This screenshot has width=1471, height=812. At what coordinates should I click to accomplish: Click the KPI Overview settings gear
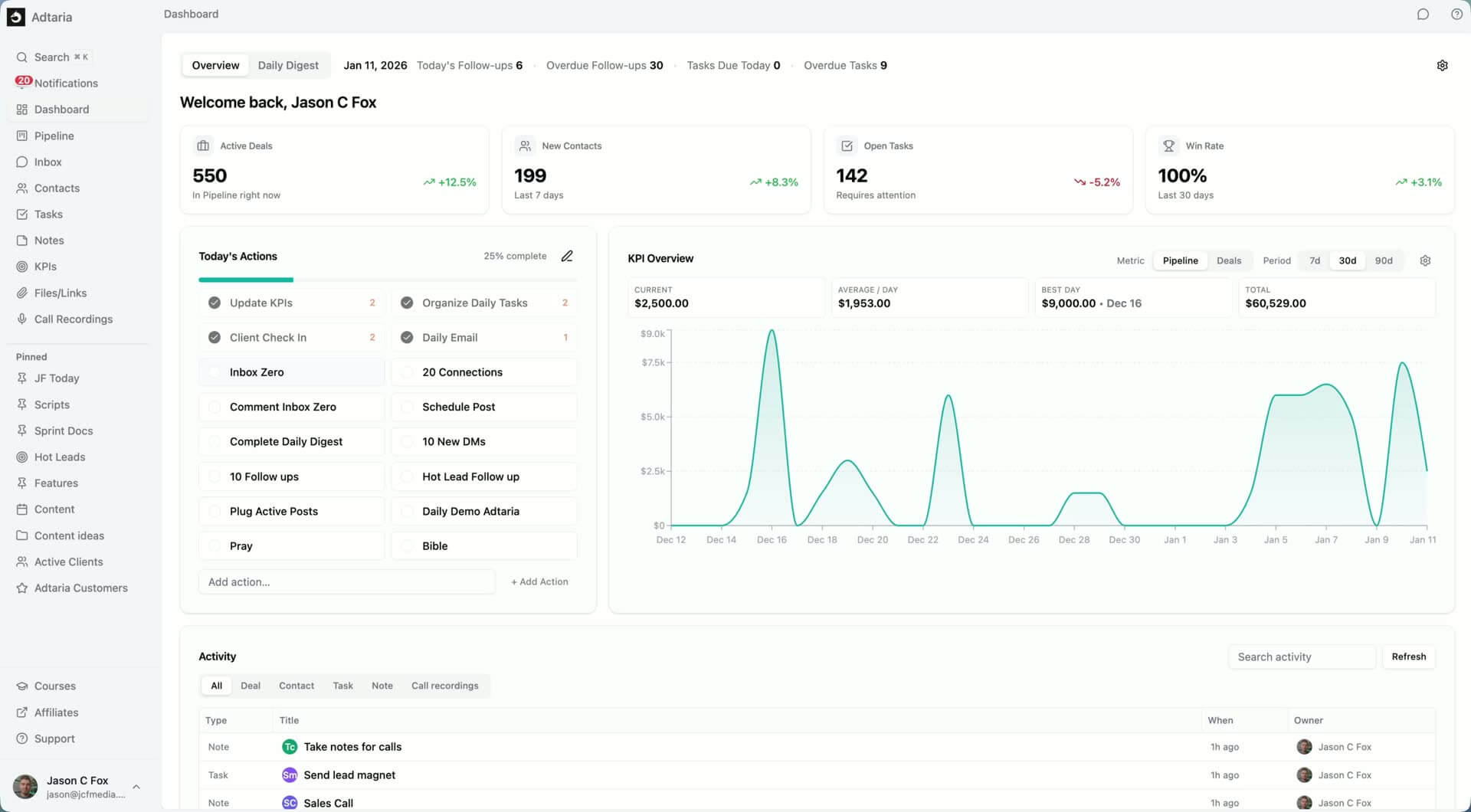[1425, 260]
